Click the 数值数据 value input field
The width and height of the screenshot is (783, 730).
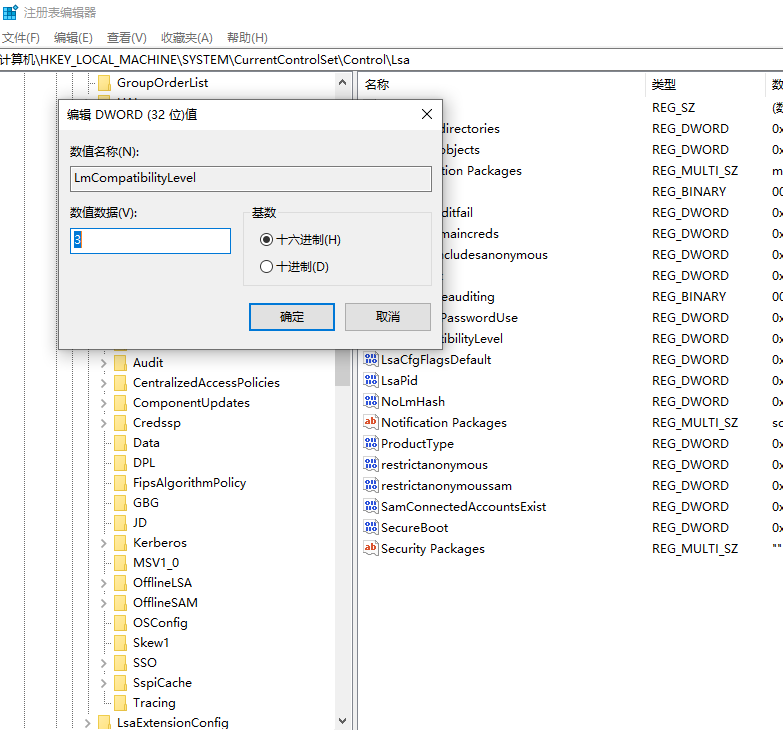click(x=150, y=241)
